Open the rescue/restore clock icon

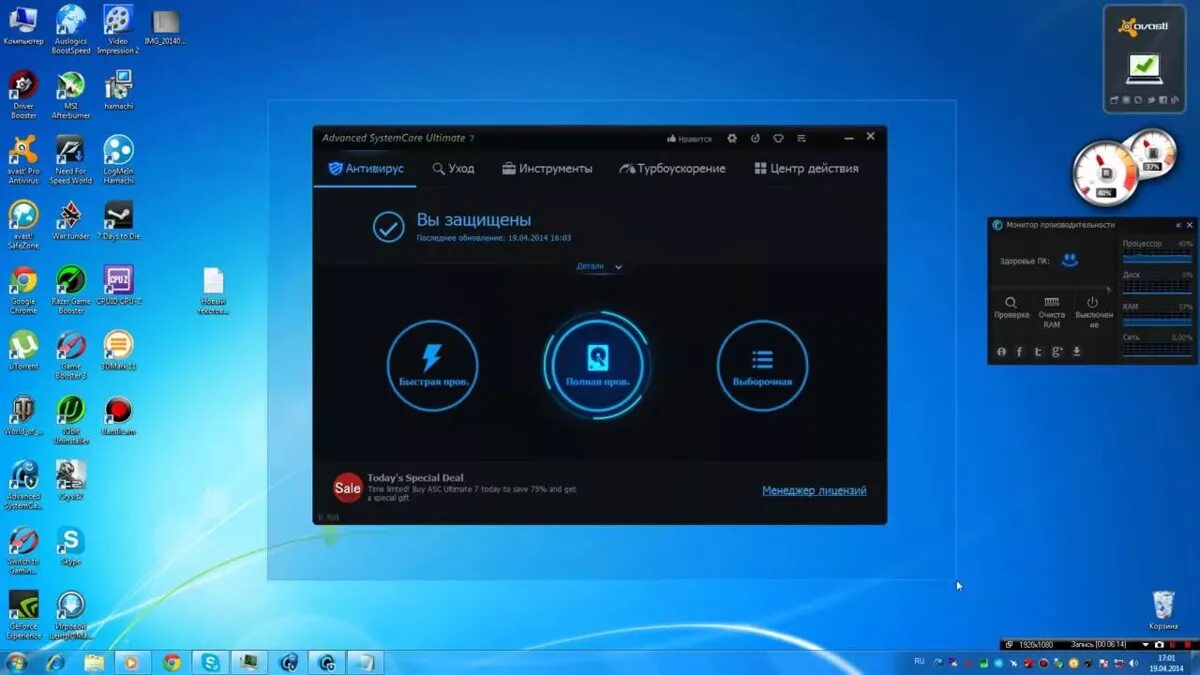(755, 138)
